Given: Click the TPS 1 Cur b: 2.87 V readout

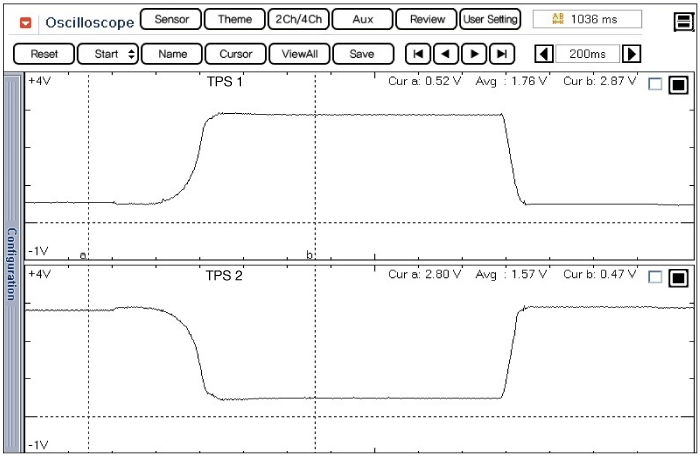Looking at the screenshot, I should (600, 81).
